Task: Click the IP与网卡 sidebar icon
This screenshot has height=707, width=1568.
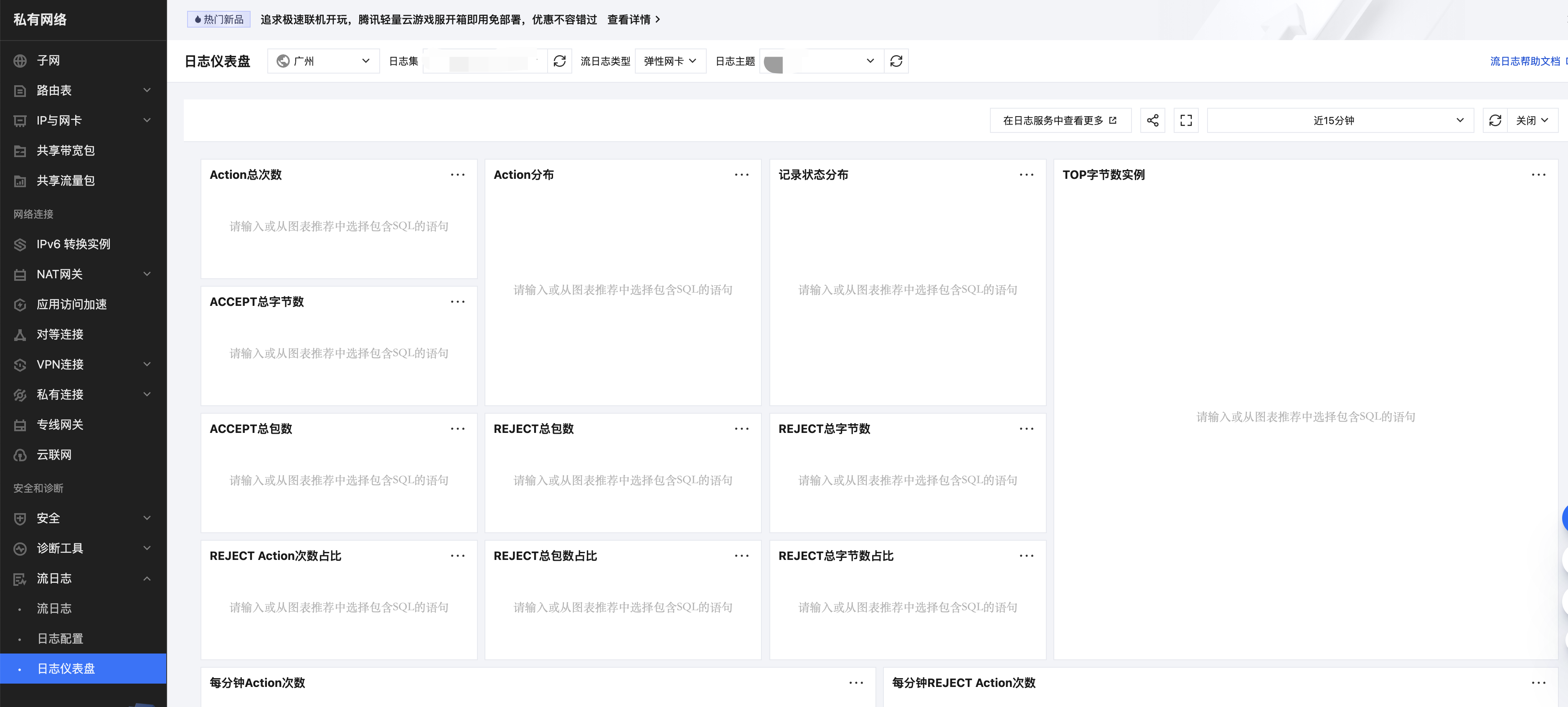Action: [20, 121]
